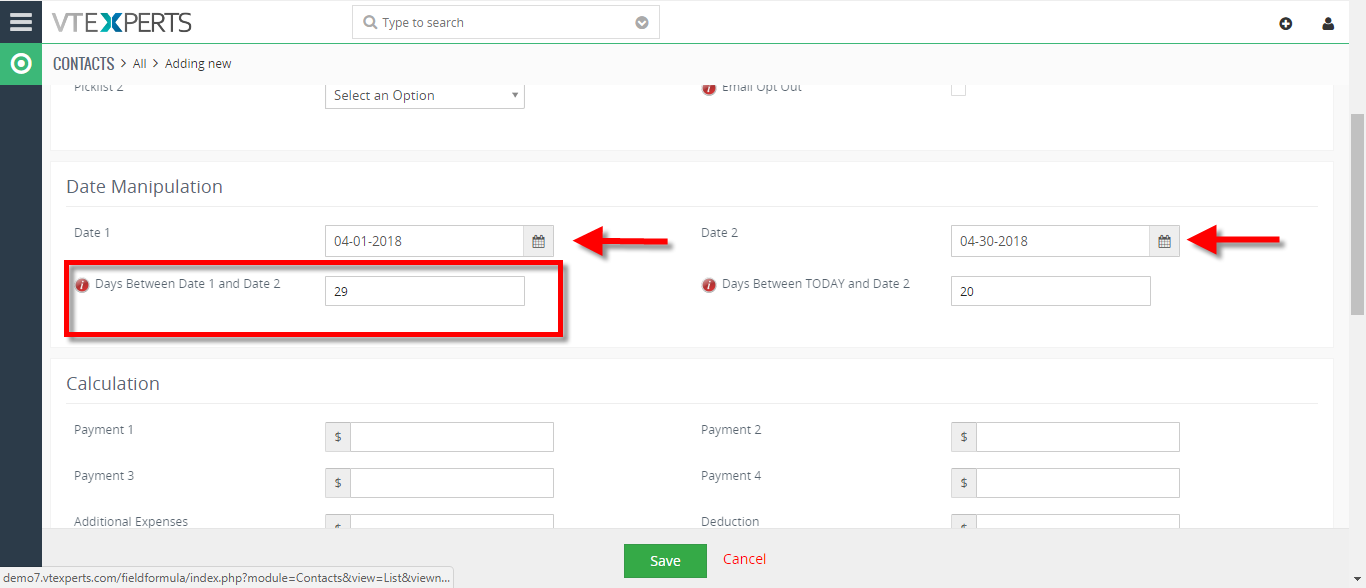This screenshot has width=1366, height=588.
Task: Click the Date 1 text field
Action: pyautogui.click(x=425, y=241)
